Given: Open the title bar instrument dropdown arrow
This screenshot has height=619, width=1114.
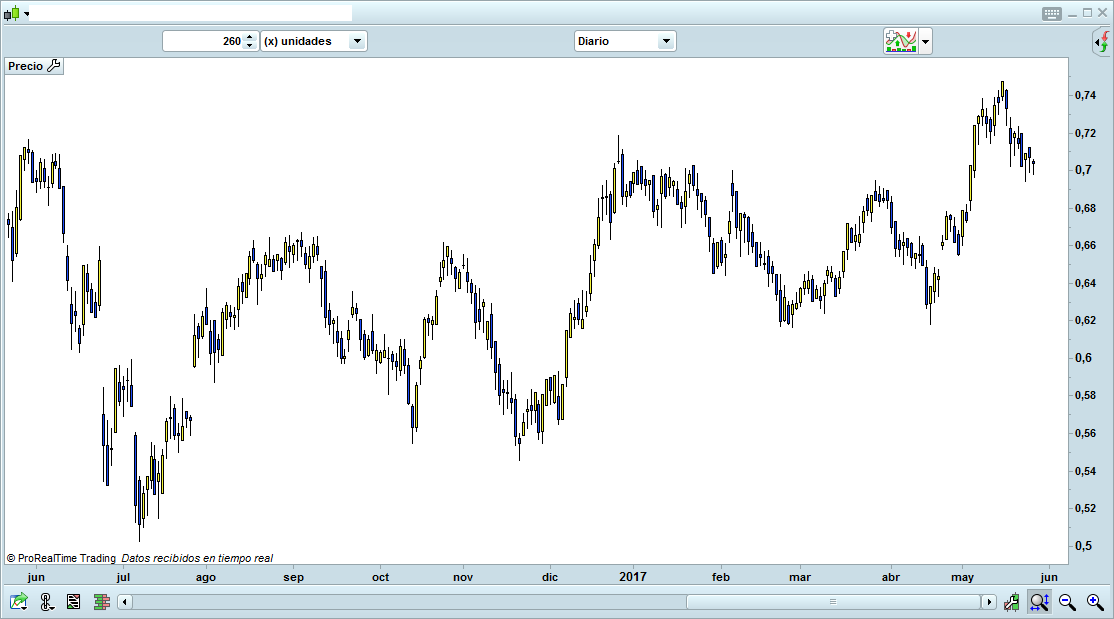Looking at the screenshot, I should coord(27,13).
